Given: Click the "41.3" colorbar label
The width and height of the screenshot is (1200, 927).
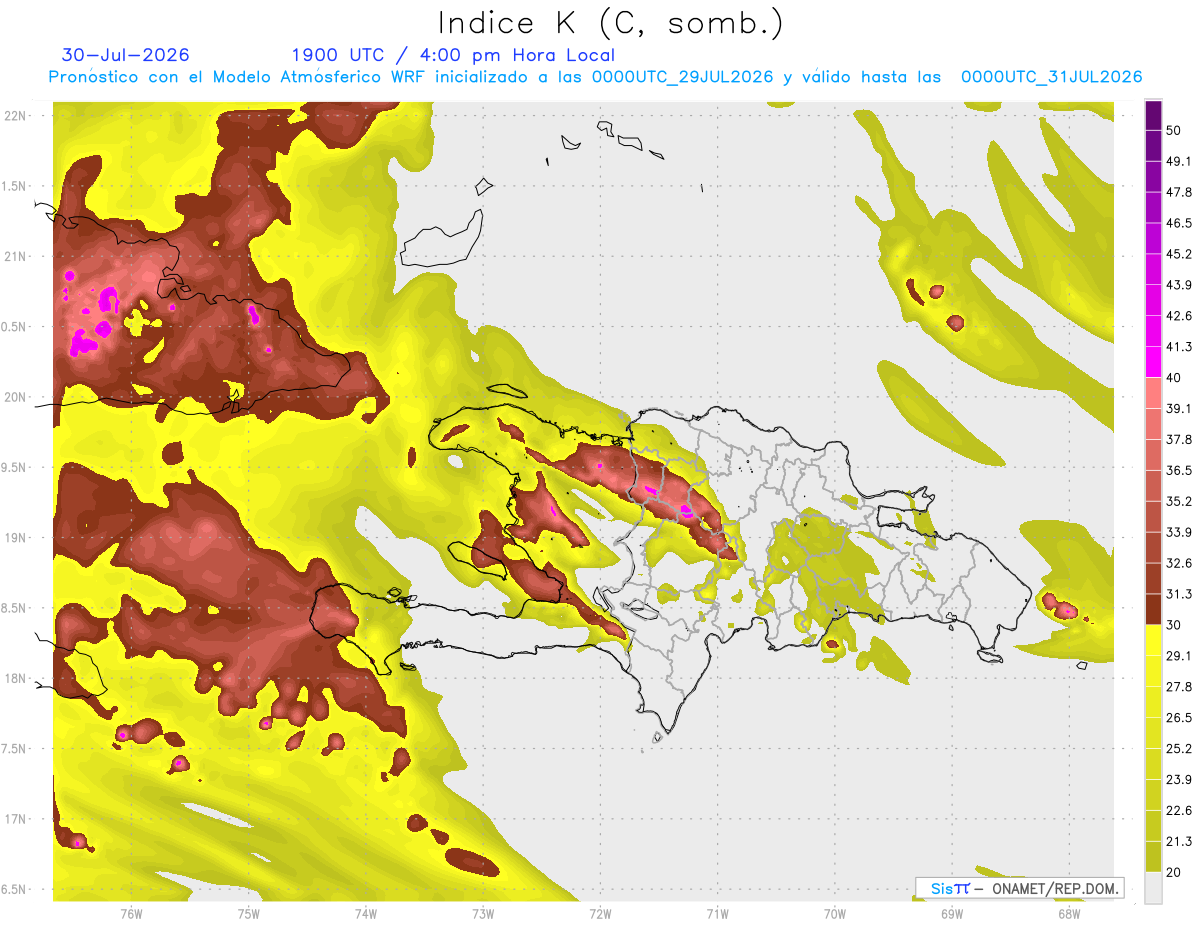Looking at the screenshot, I should (x=1180, y=347).
